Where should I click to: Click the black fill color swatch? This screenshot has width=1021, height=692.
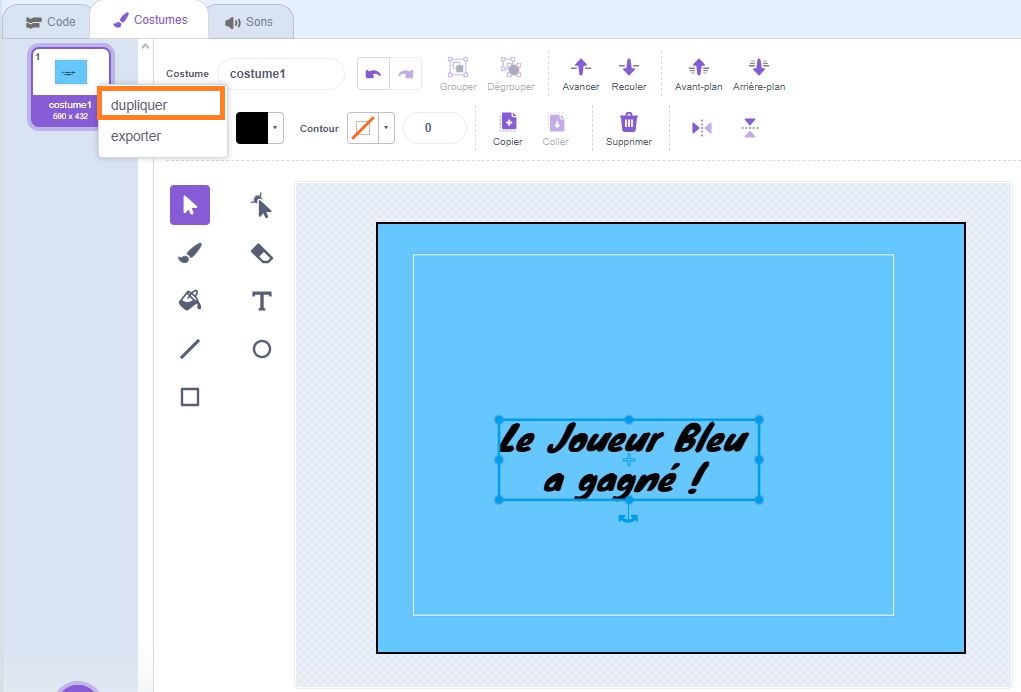pos(252,128)
